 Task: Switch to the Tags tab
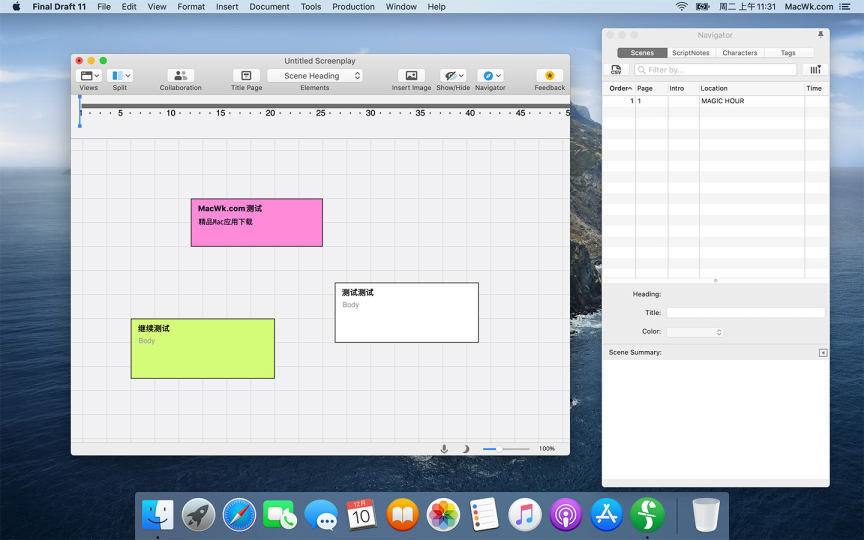point(788,53)
